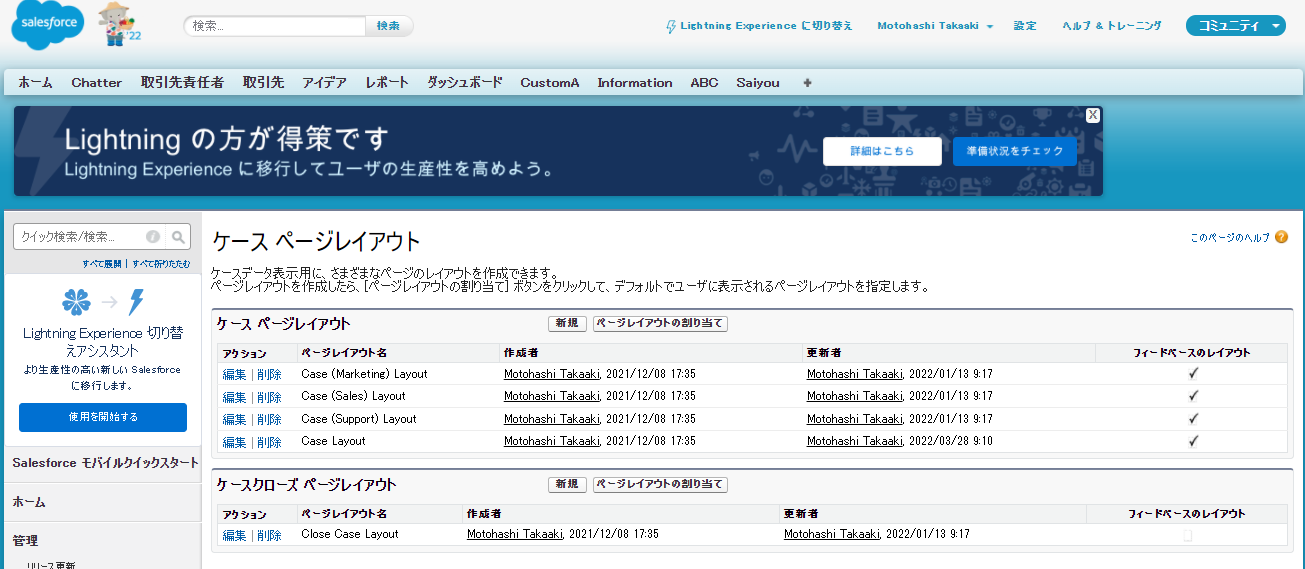Open the 設定 setup link
This screenshot has width=1305, height=569.
click(1025, 26)
